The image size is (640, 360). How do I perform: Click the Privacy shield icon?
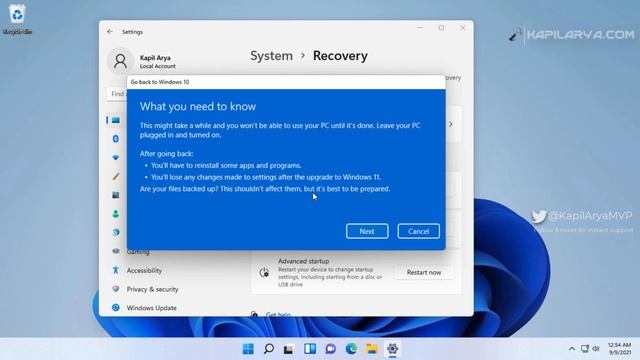116,289
